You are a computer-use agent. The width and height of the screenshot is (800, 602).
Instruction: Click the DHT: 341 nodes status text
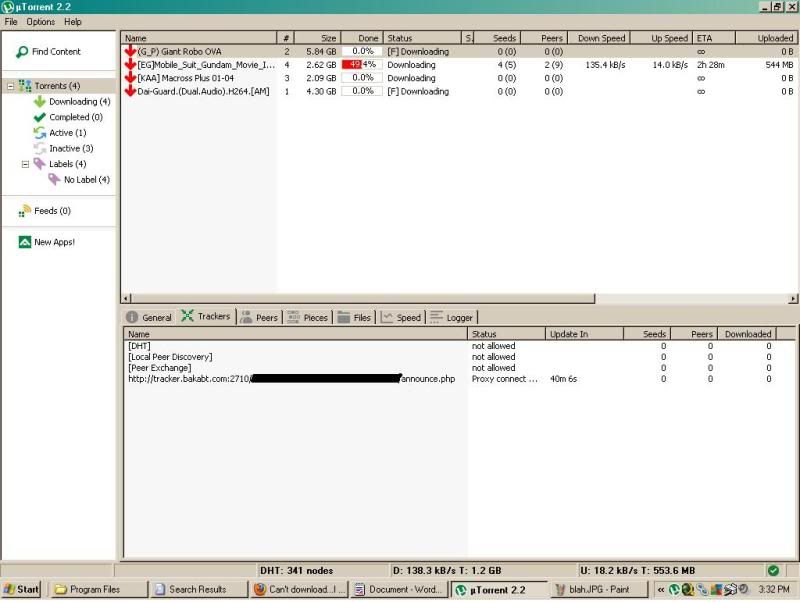(296, 570)
